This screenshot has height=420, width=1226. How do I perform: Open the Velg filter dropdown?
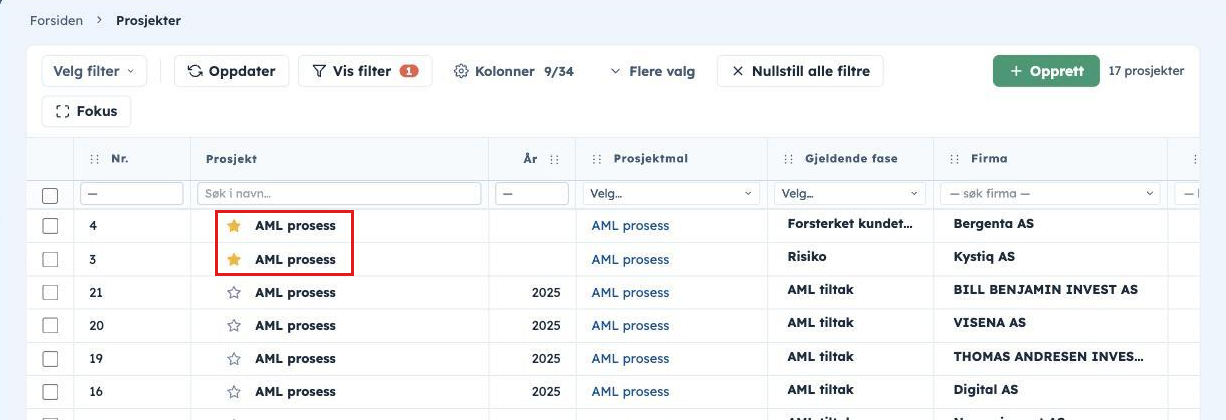point(94,71)
